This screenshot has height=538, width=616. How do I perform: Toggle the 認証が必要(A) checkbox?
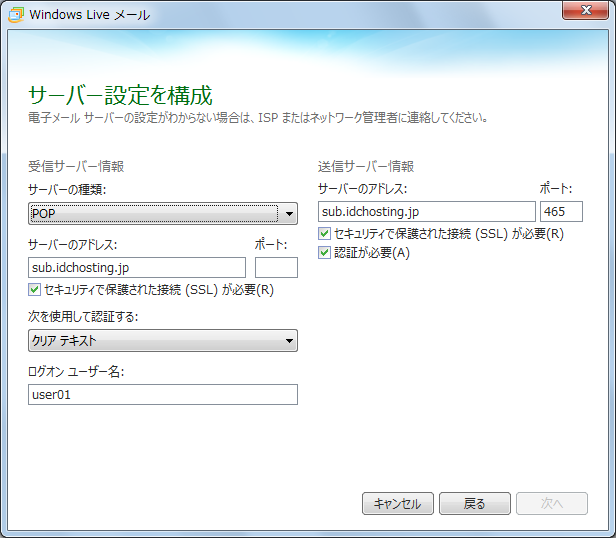point(324,252)
